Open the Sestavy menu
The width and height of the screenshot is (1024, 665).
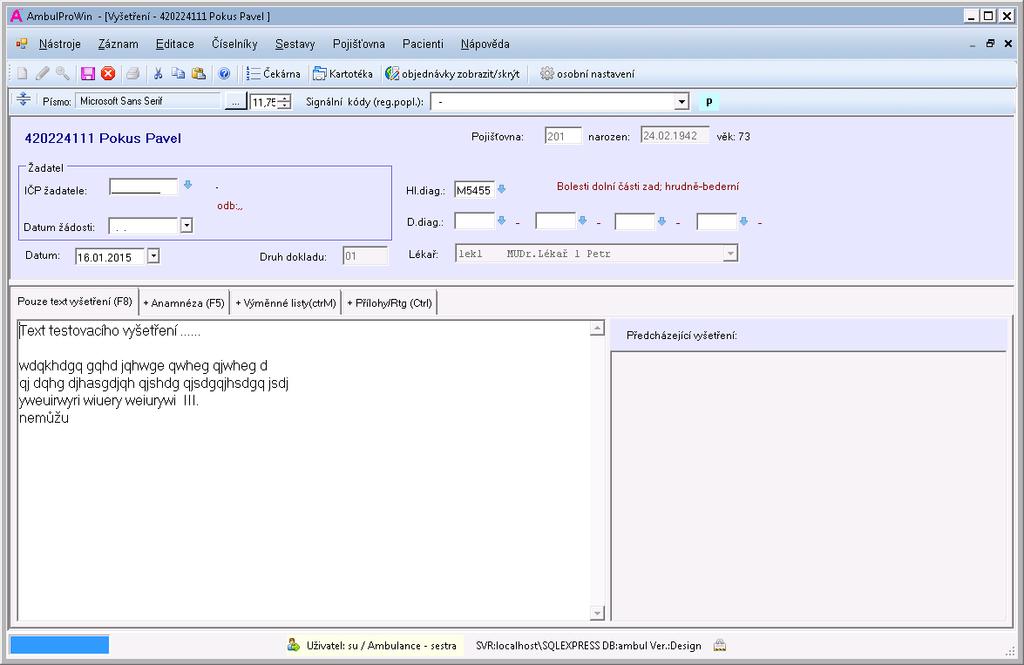tap(295, 44)
